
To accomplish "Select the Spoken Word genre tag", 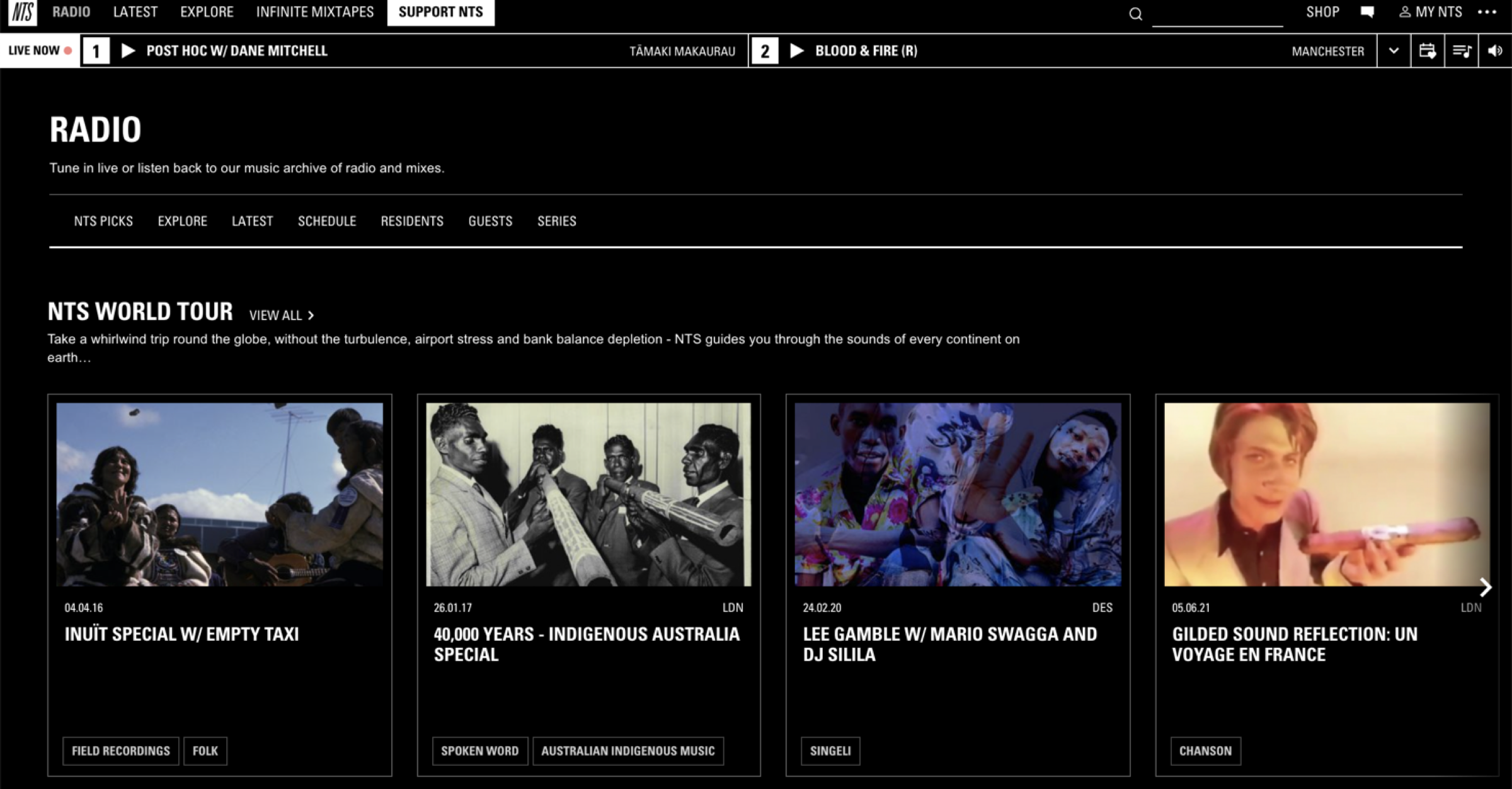I will coord(480,751).
